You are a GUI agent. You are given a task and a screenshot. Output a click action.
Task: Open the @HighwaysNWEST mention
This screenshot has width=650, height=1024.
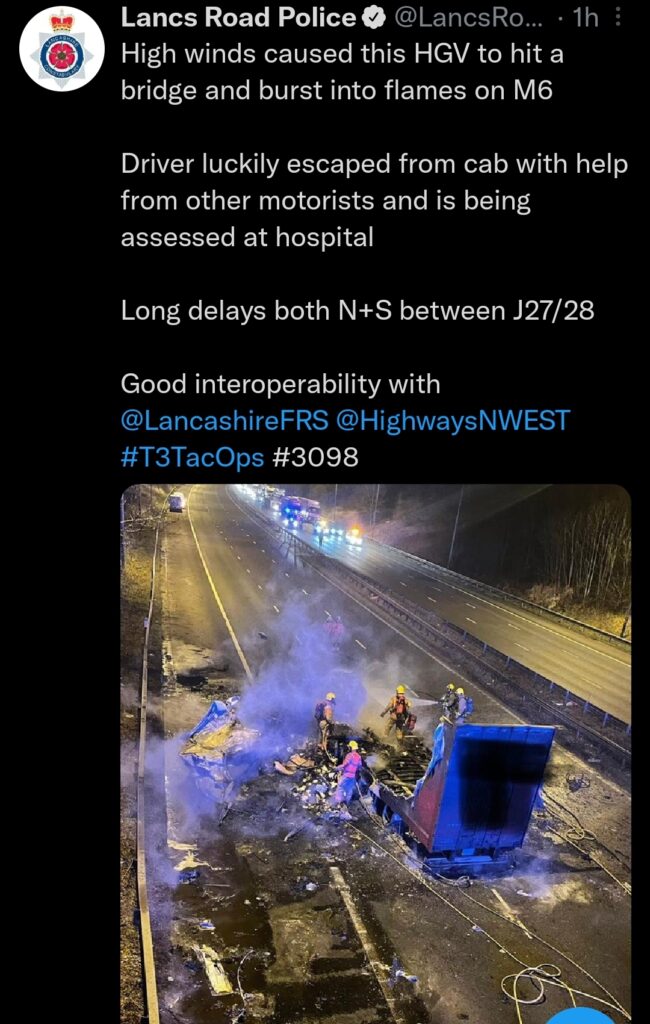pyautogui.click(x=453, y=421)
